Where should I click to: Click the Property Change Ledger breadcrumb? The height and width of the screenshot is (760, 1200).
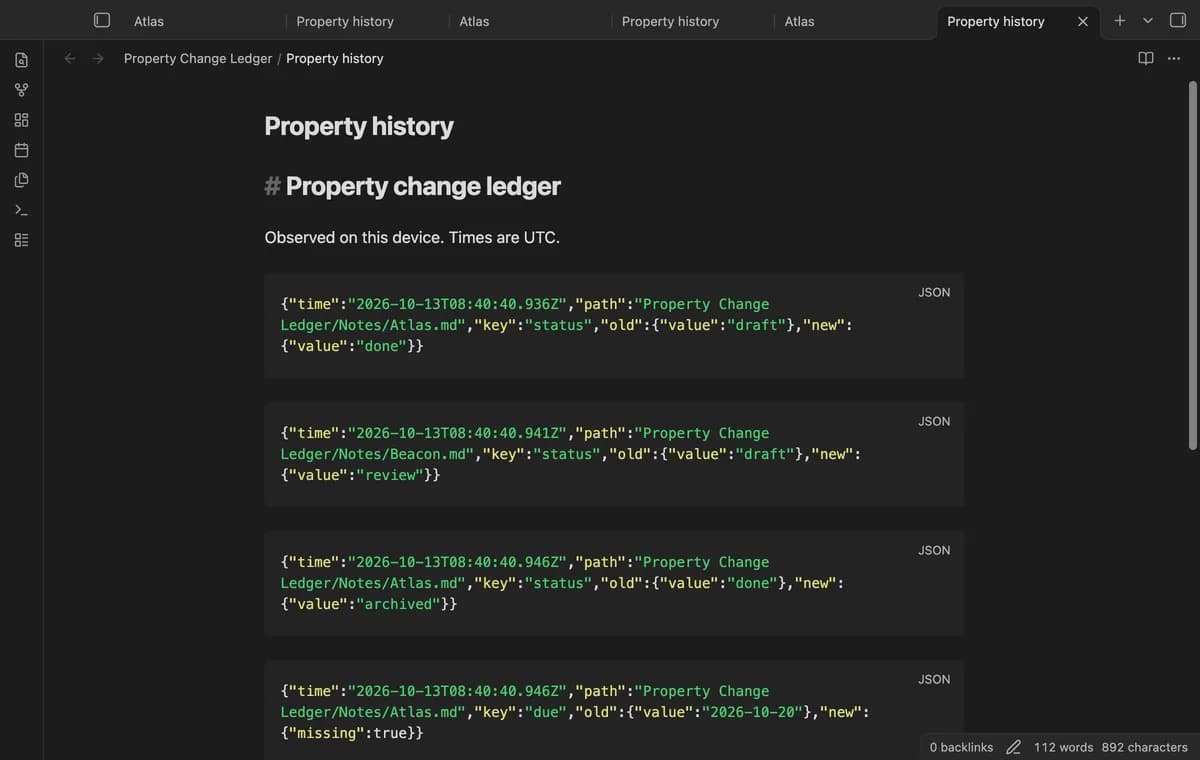(x=198, y=58)
